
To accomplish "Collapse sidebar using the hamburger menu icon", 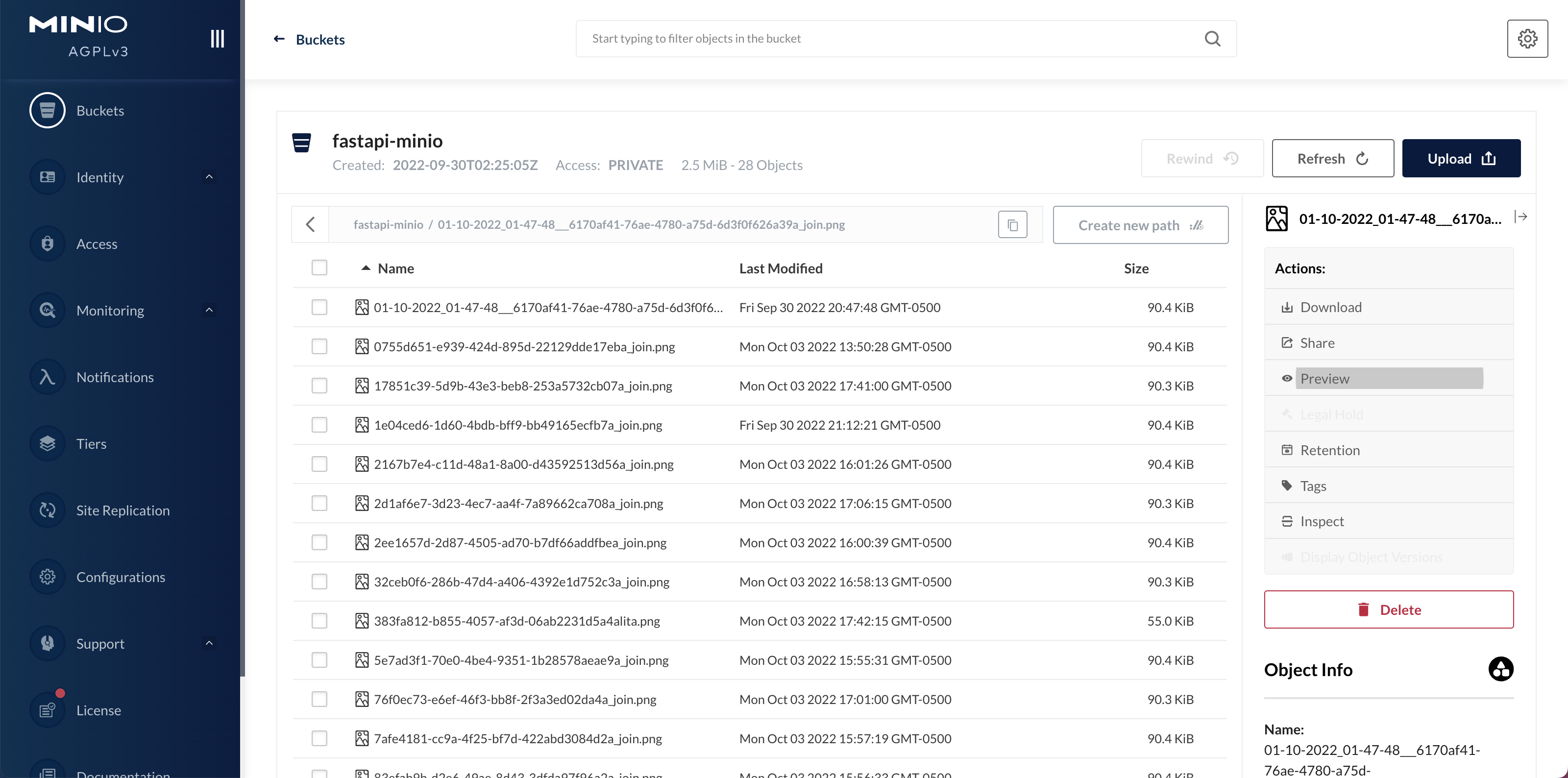I will pyautogui.click(x=217, y=38).
